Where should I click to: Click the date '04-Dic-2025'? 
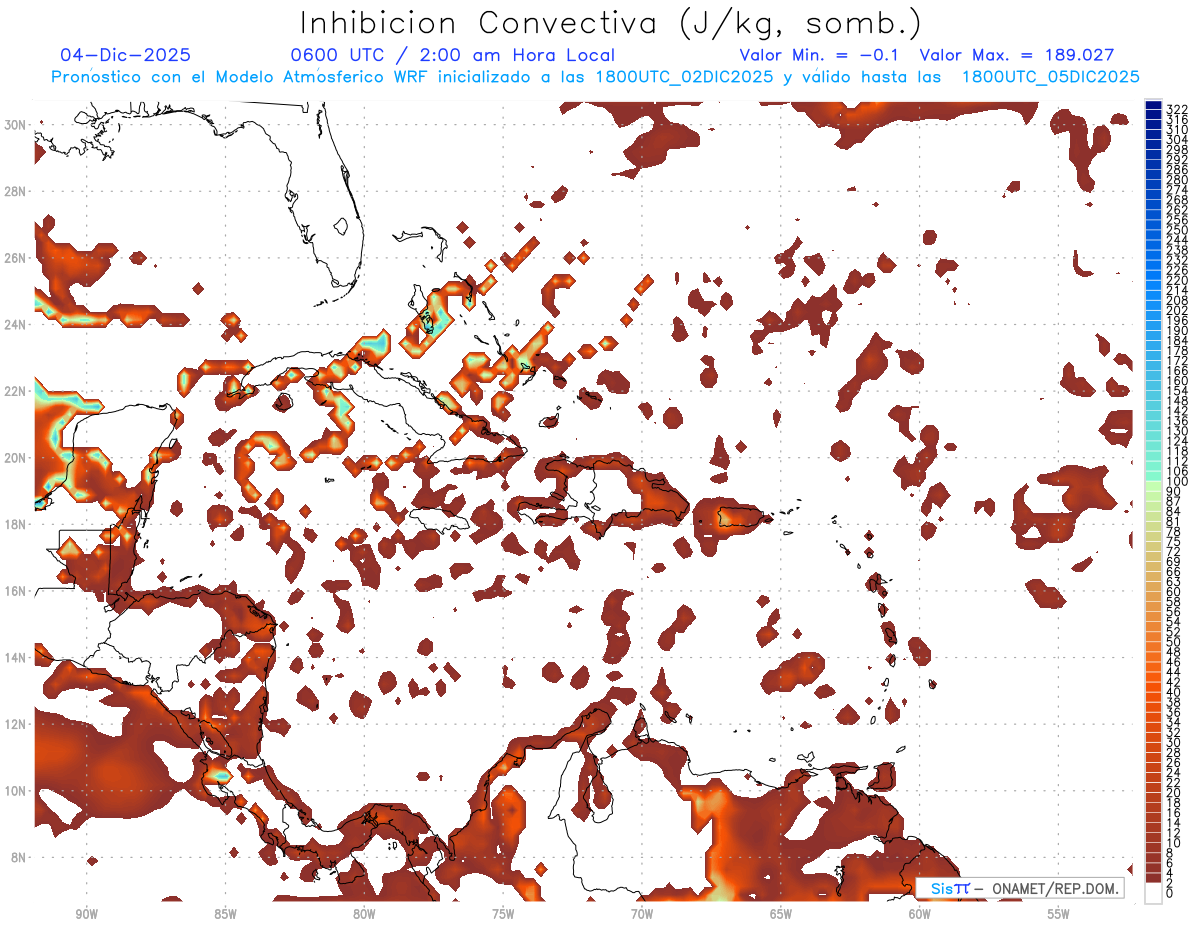click(x=125, y=55)
